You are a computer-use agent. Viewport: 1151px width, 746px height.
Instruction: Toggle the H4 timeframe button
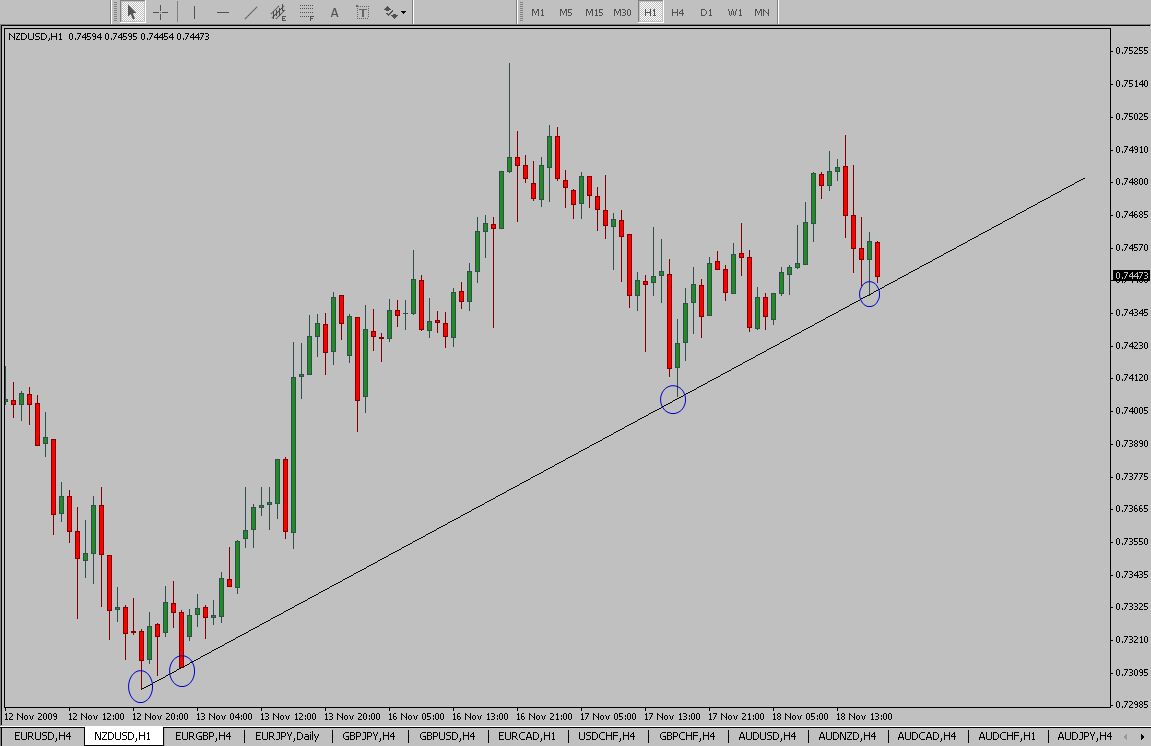point(678,13)
